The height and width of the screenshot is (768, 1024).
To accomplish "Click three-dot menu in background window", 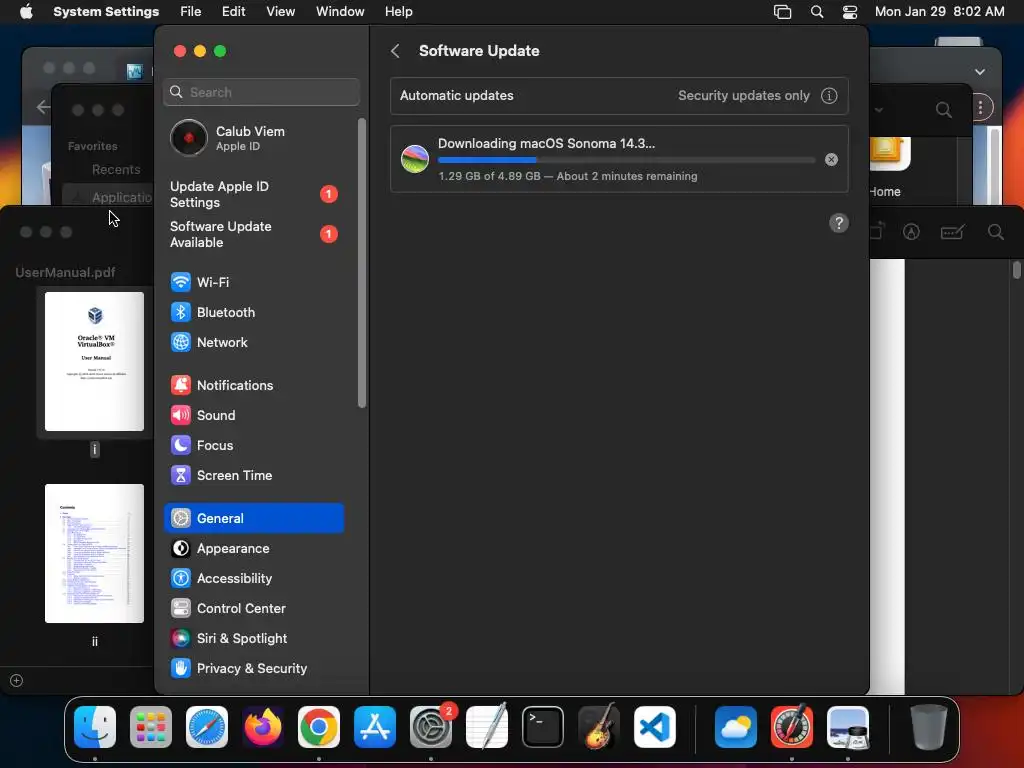I will pos(980,108).
